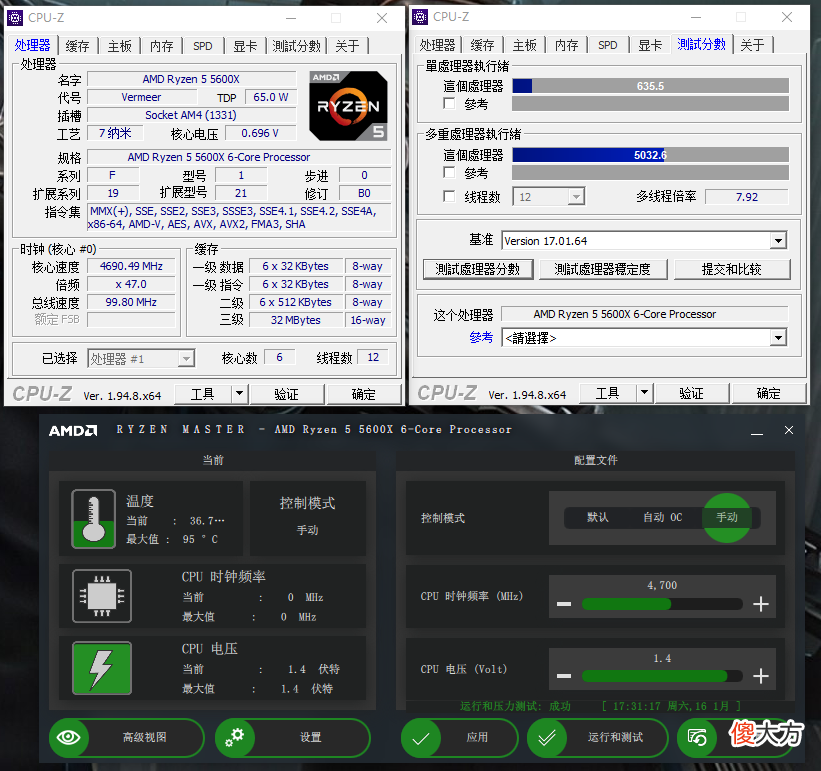Enable multi-thread 參考 reference checkbox
Image resolution: width=821 pixels, height=771 pixels.
(x=449, y=172)
